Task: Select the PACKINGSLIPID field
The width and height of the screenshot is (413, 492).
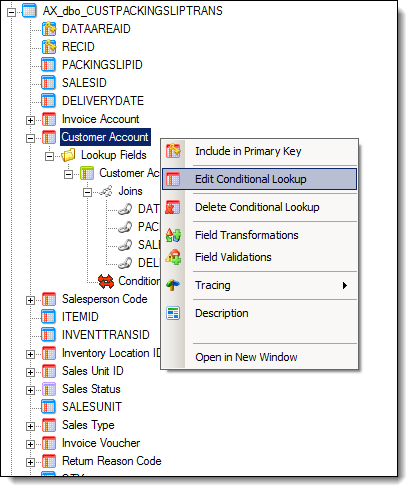Action: point(102,65)
